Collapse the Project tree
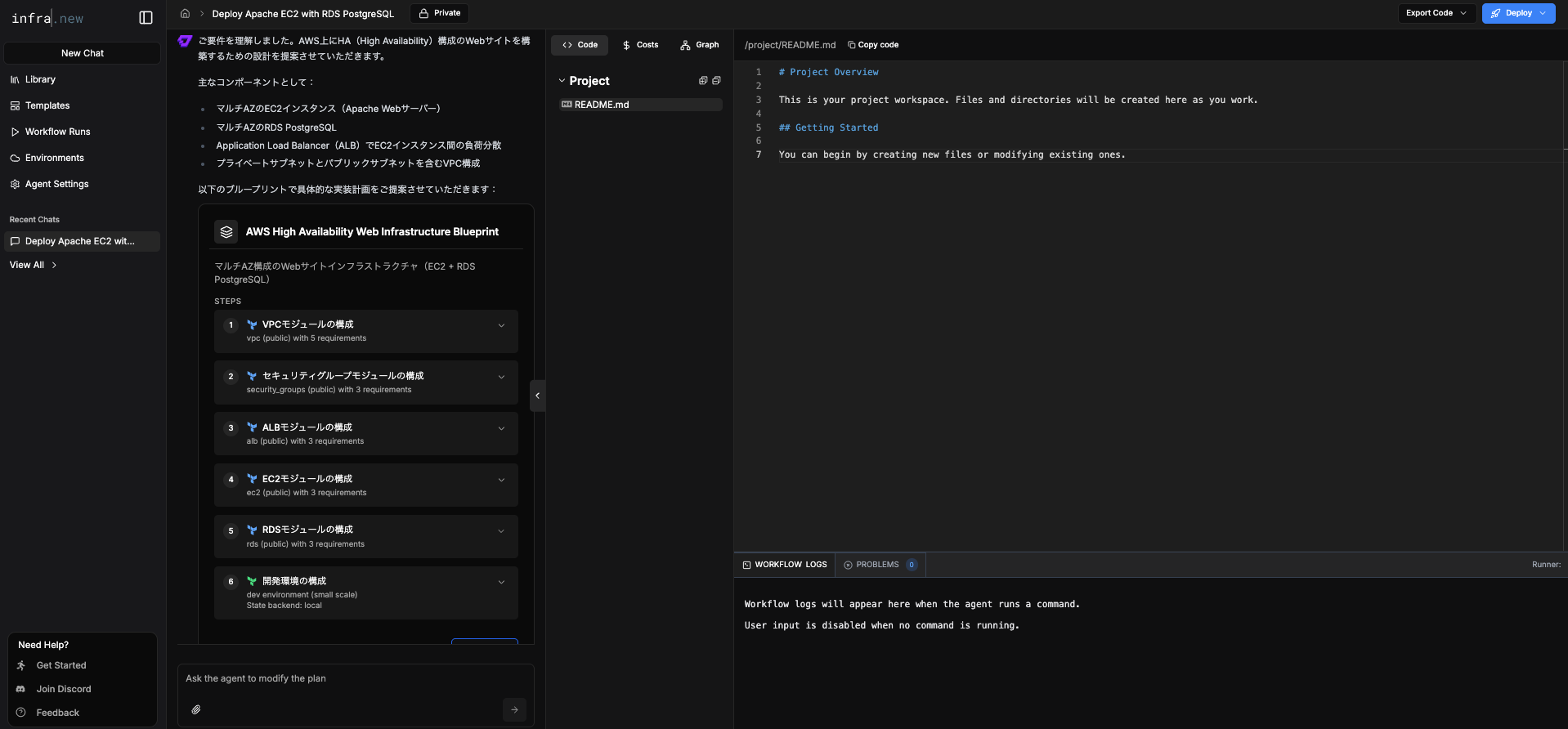Viewport: 1568px width, 729px height. [x=562, y=81]
